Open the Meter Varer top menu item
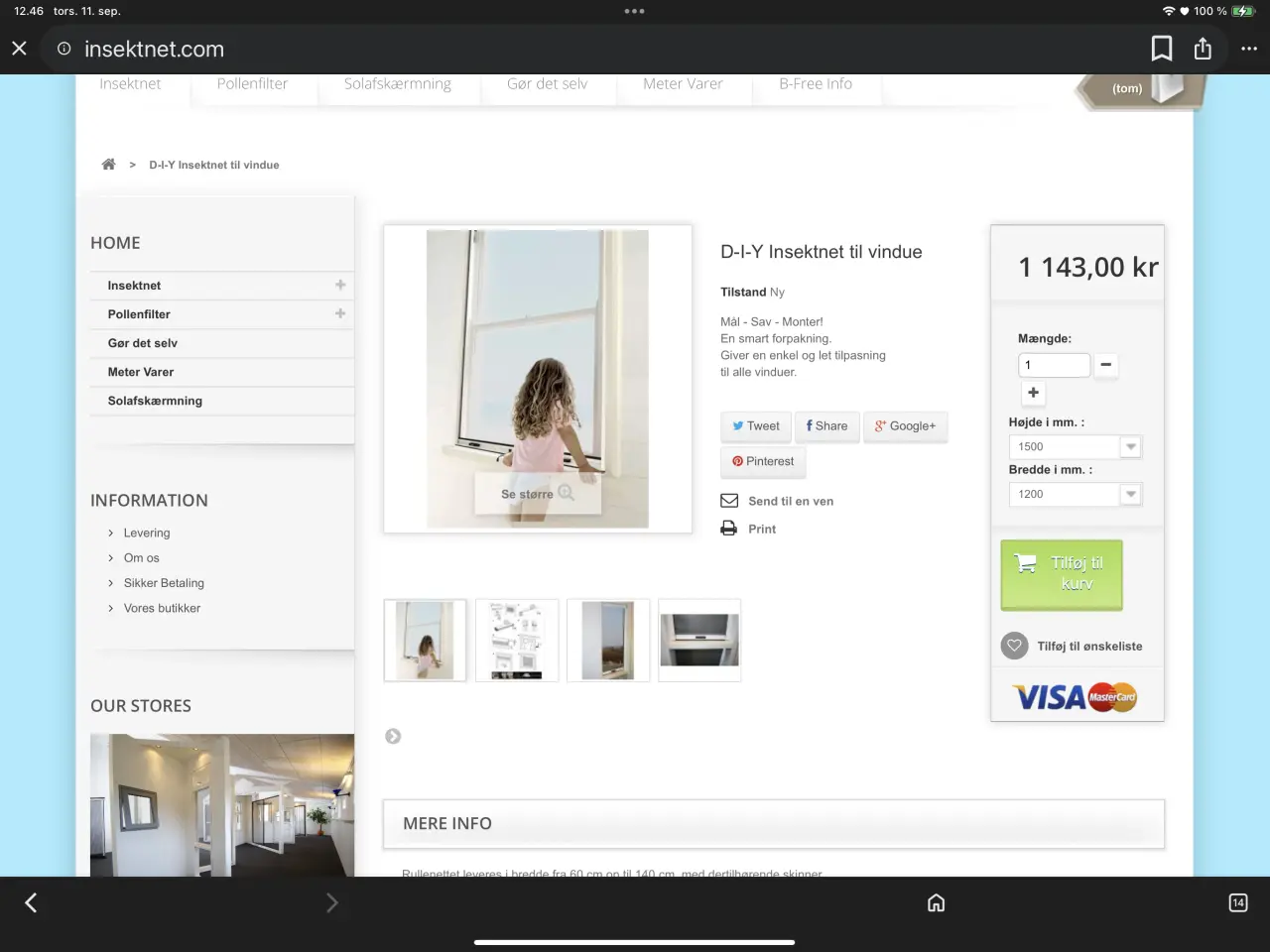Viewport: 1270px width, 952px height. (x=683, y=84)
